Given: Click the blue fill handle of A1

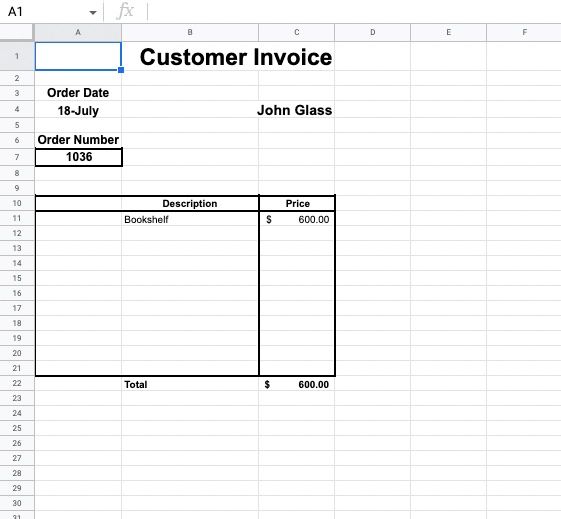Looking at the screenshot, I should [121, 70].
